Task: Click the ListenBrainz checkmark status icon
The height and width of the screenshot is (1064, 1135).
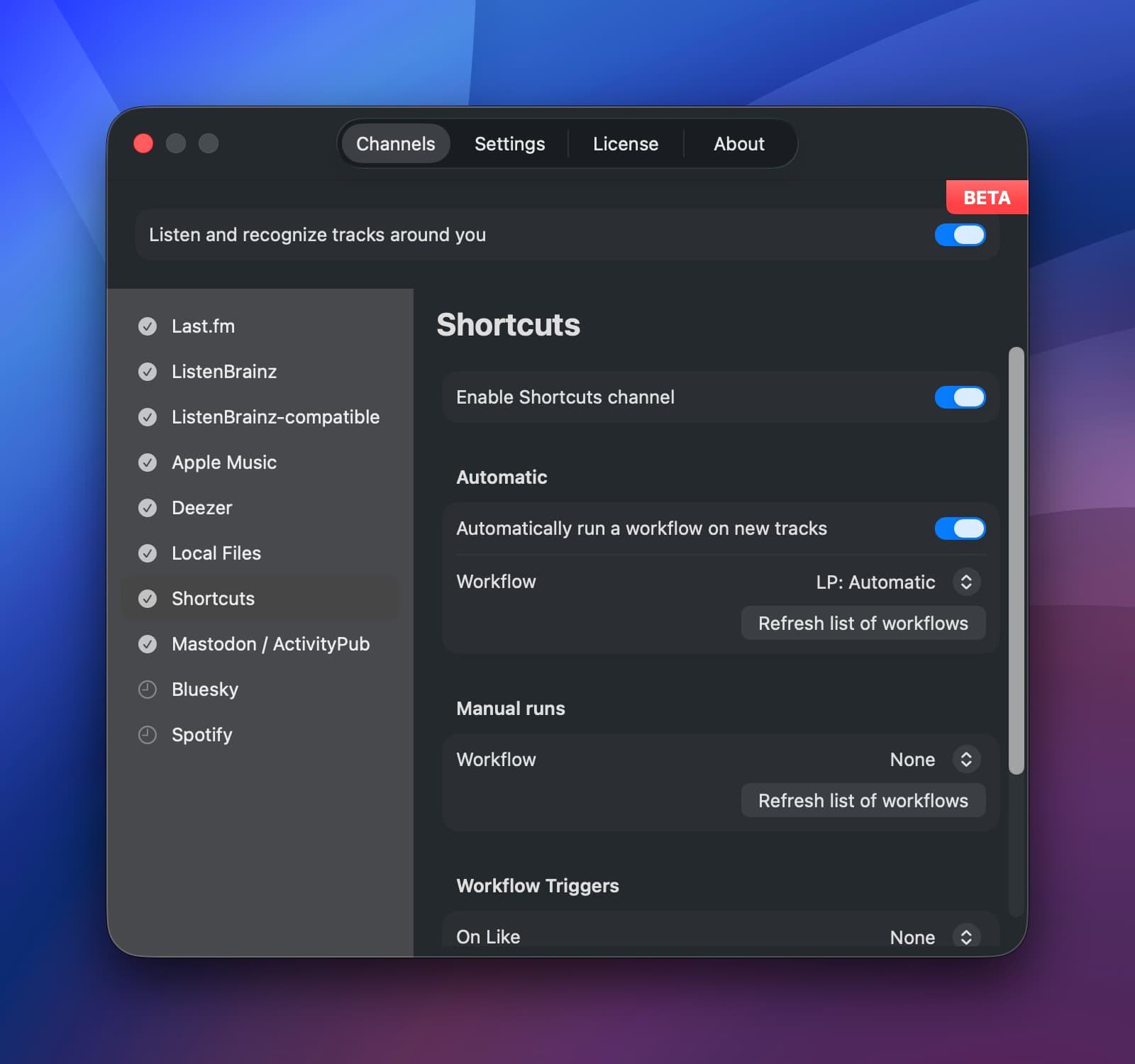Action: (x=148, y=372)
